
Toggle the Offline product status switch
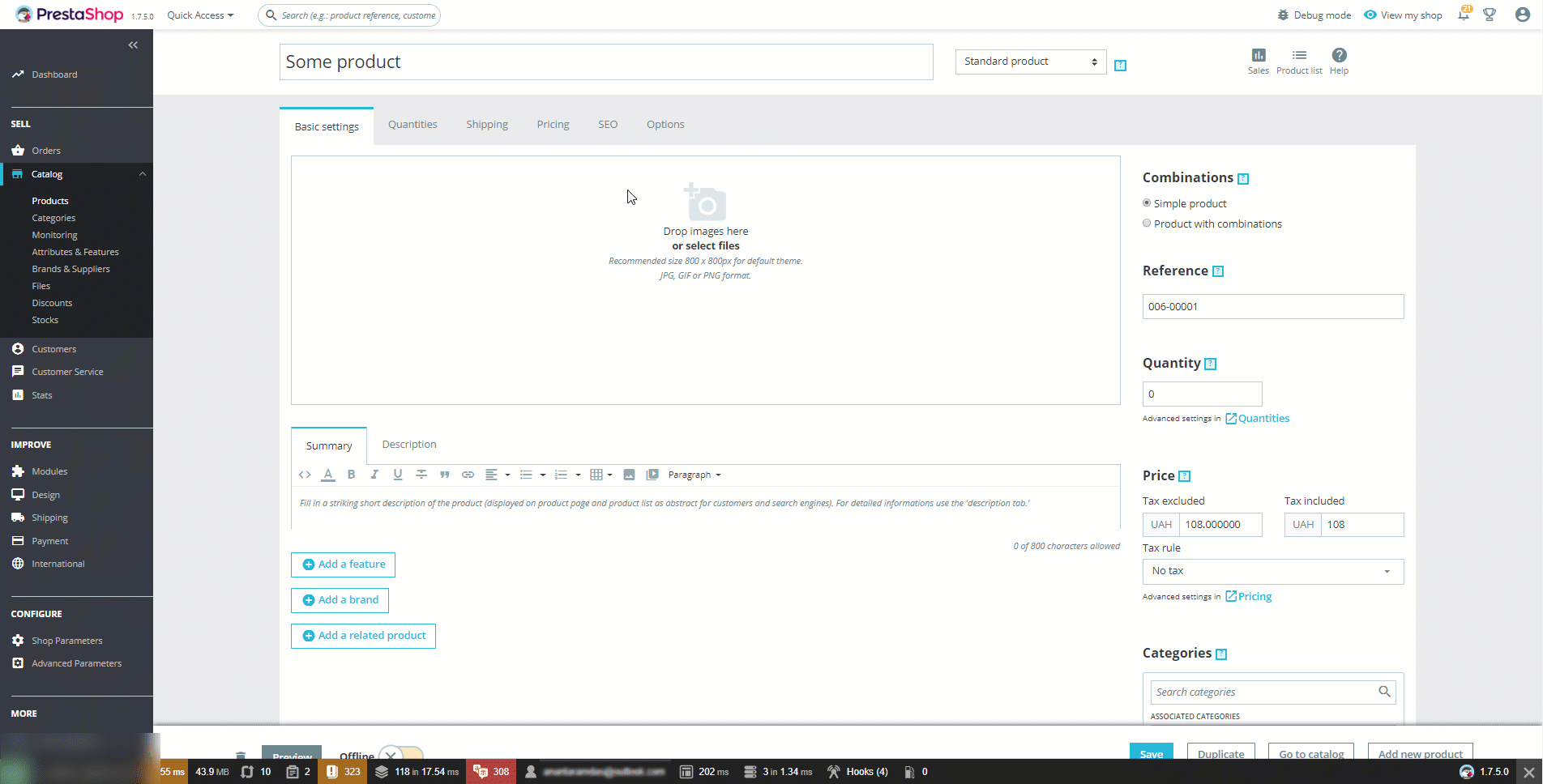400,756
